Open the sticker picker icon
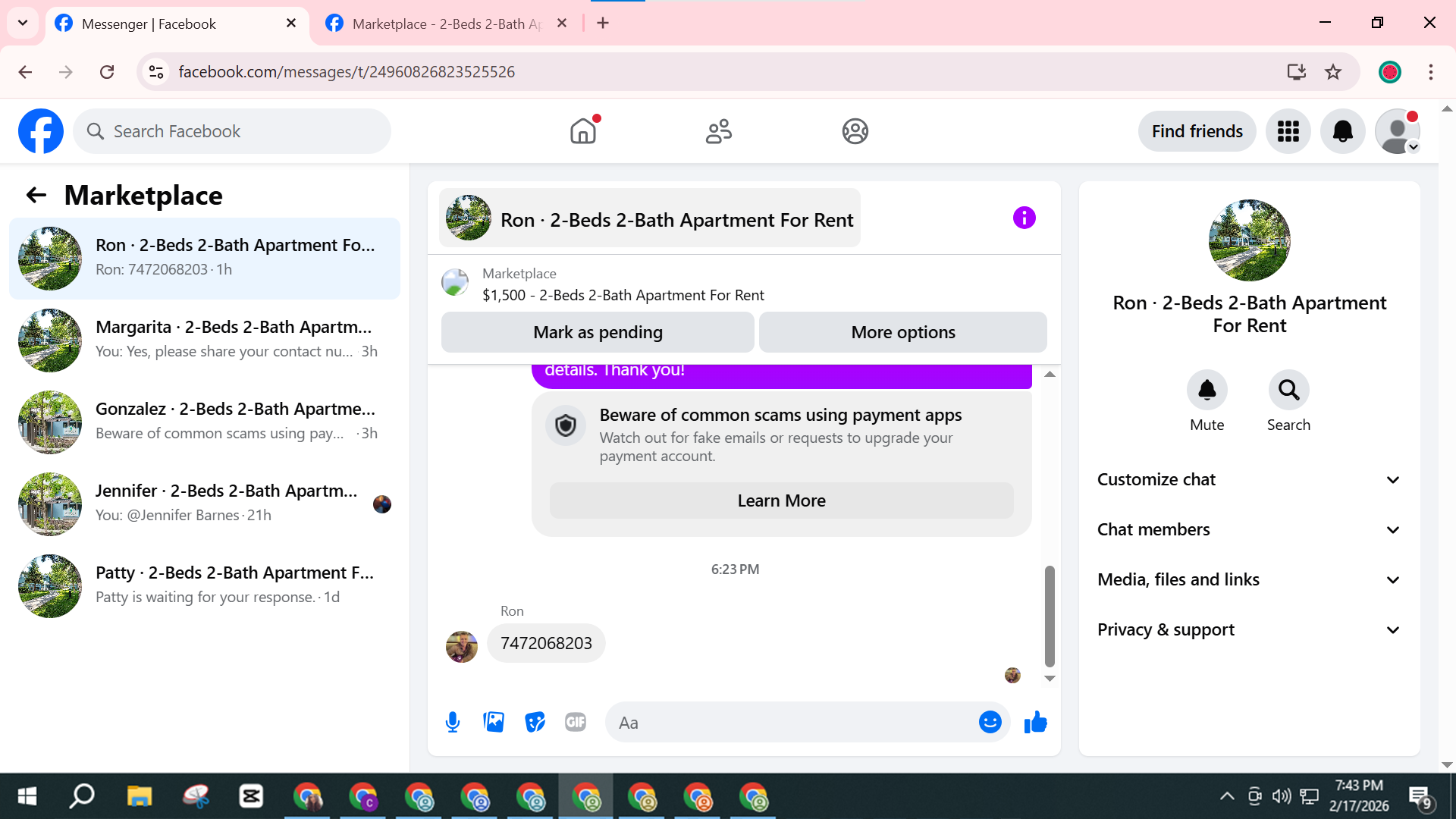1456x819 pixels. pos(535,722)
